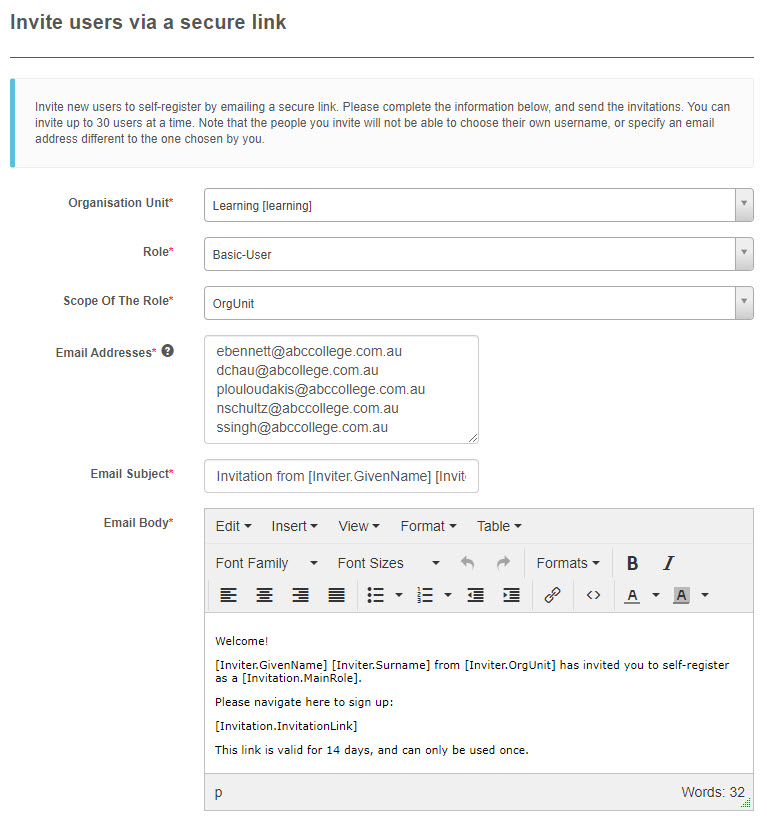The height and width of the screenshot is (816, 767).
Task: Click the Redo arrow in the editor toolbar
Action: click(503, 563)
